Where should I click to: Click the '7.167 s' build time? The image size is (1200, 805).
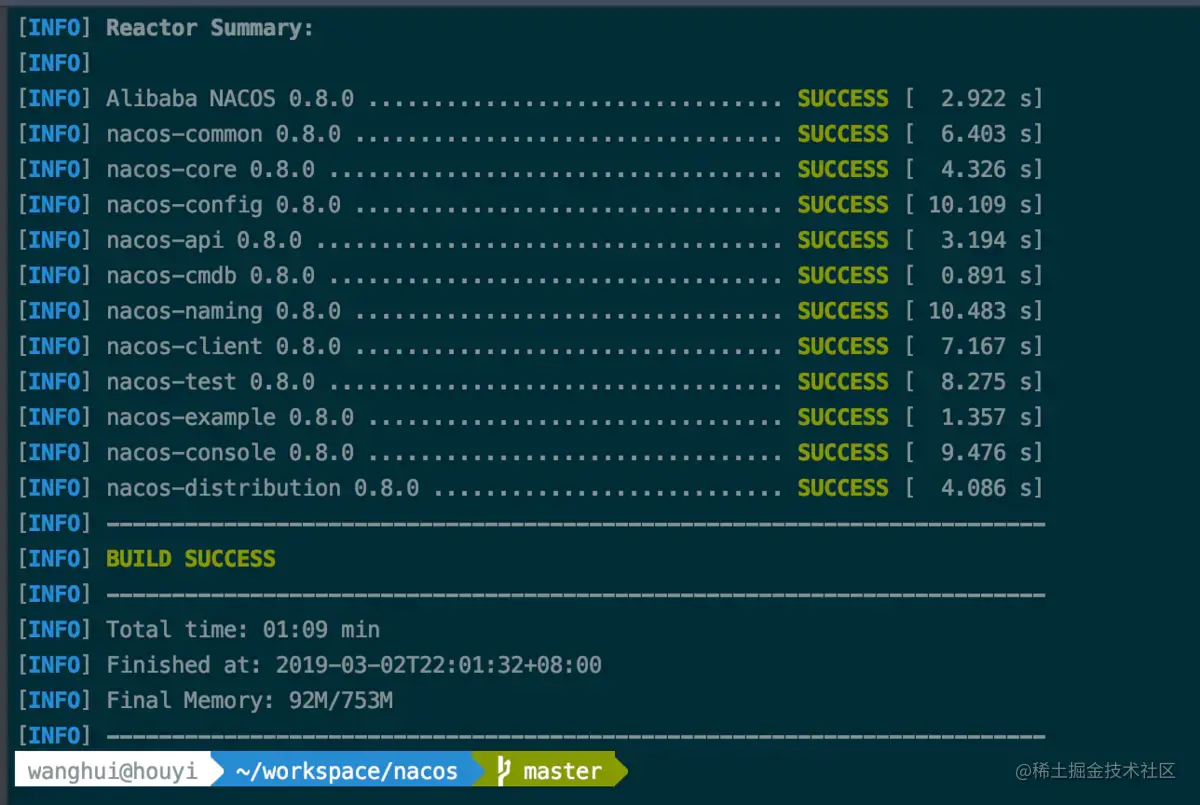[x=985, y=347]
